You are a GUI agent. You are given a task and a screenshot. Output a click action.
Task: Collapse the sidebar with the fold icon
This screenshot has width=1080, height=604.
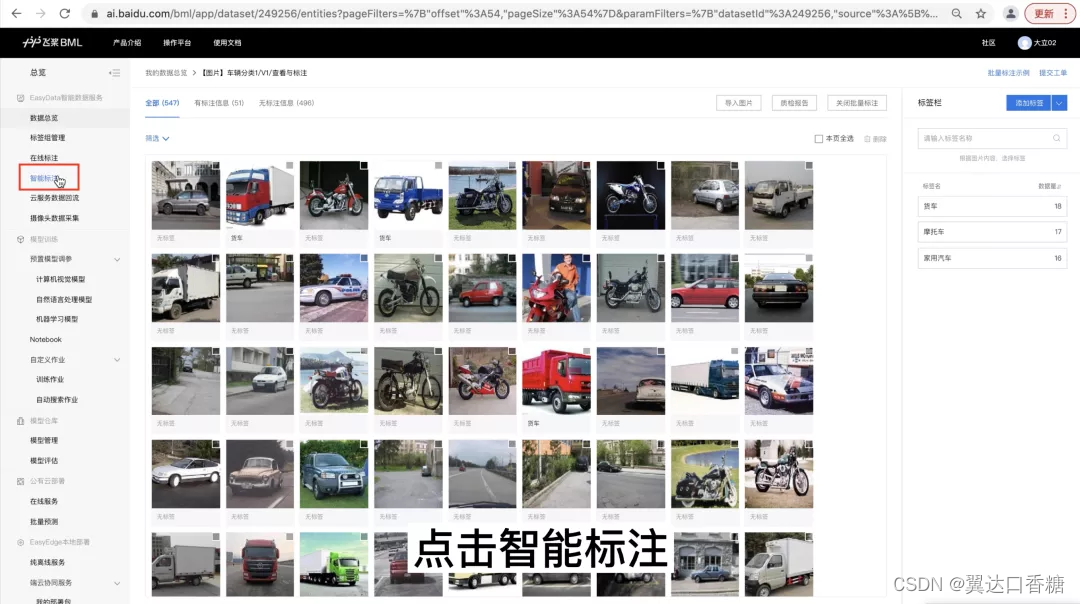click(114, 72)
